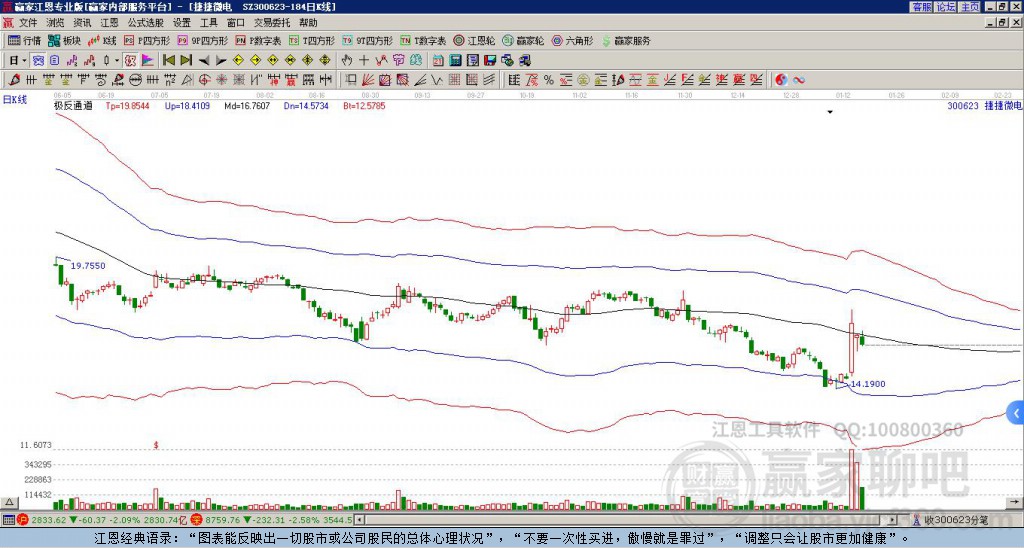This screenshot has height=548, width=1024.
Task: Select the Gann fan lines tool
Action: [367, 80]
